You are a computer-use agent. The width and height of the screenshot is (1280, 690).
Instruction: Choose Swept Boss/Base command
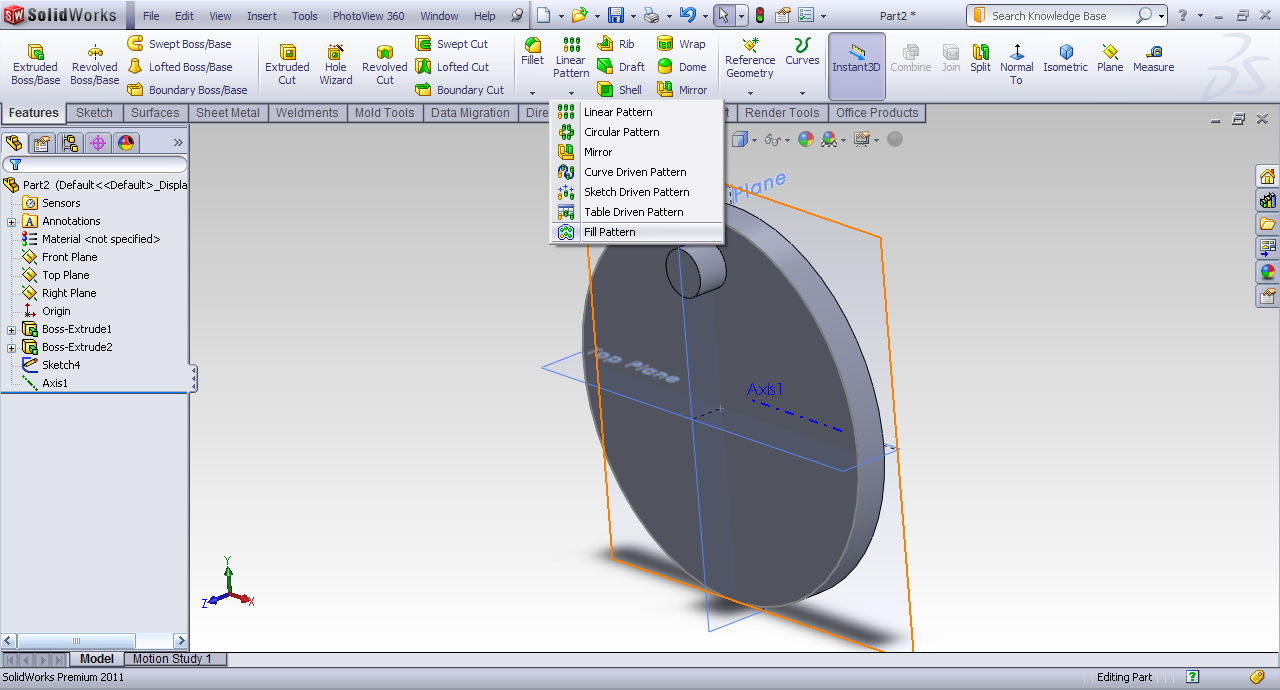point(179,44)
